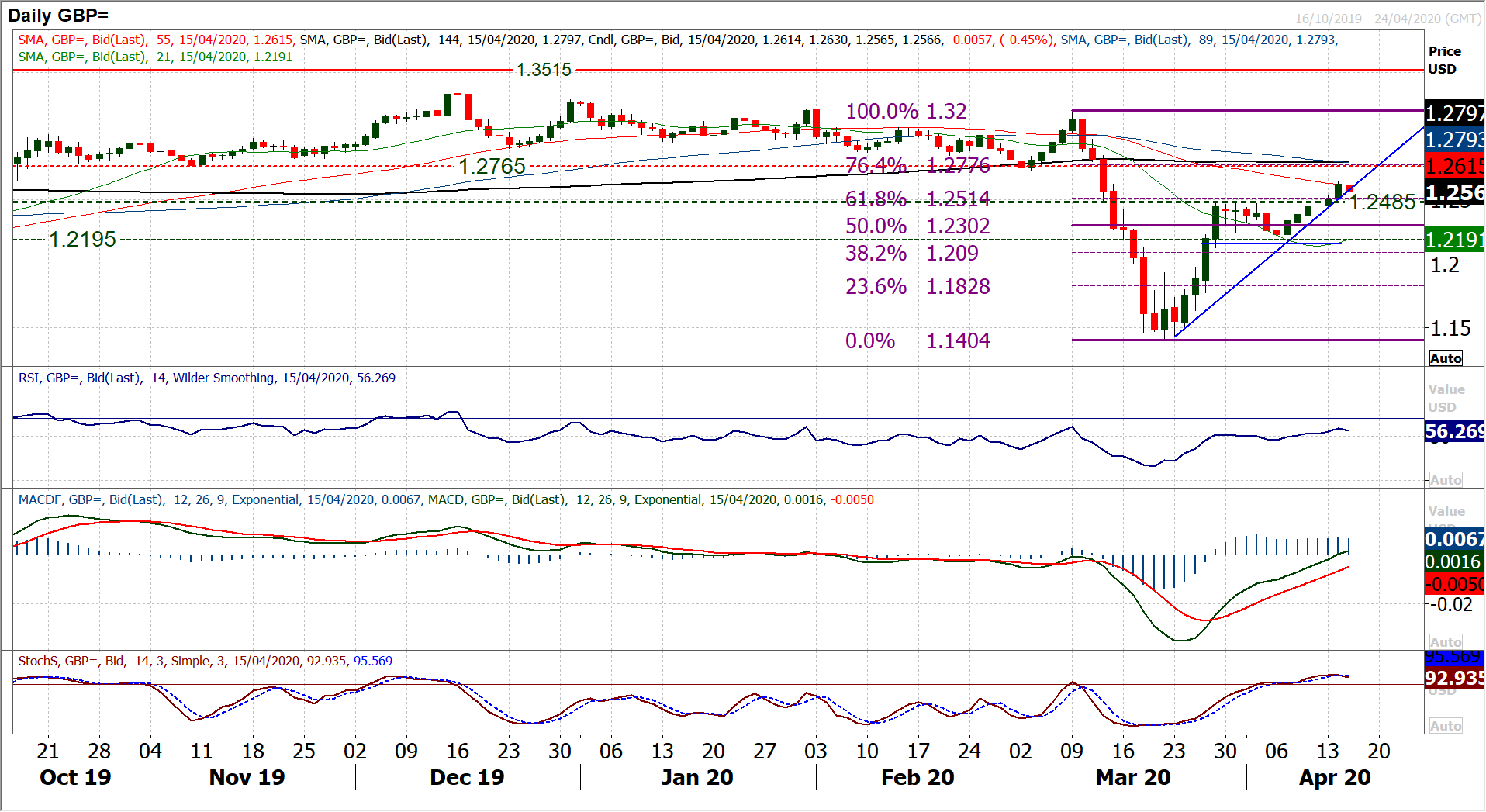The height and width of the screenshot is (812, 1486).
Task: Select the 50.0% 1.2302 Fibonacci label
Action: click(x=918, y=226)
